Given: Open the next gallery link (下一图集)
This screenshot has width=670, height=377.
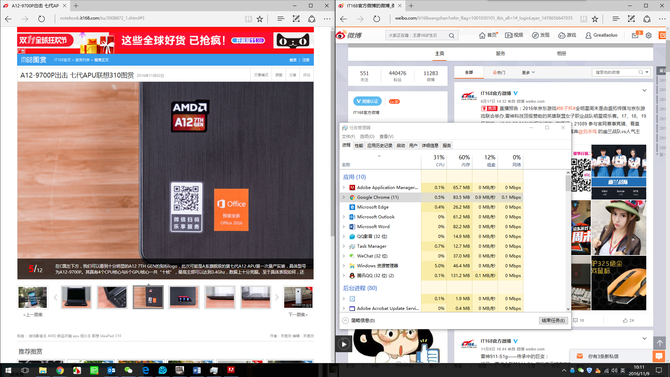Looking at the screenshot, I should click(298, 315).
